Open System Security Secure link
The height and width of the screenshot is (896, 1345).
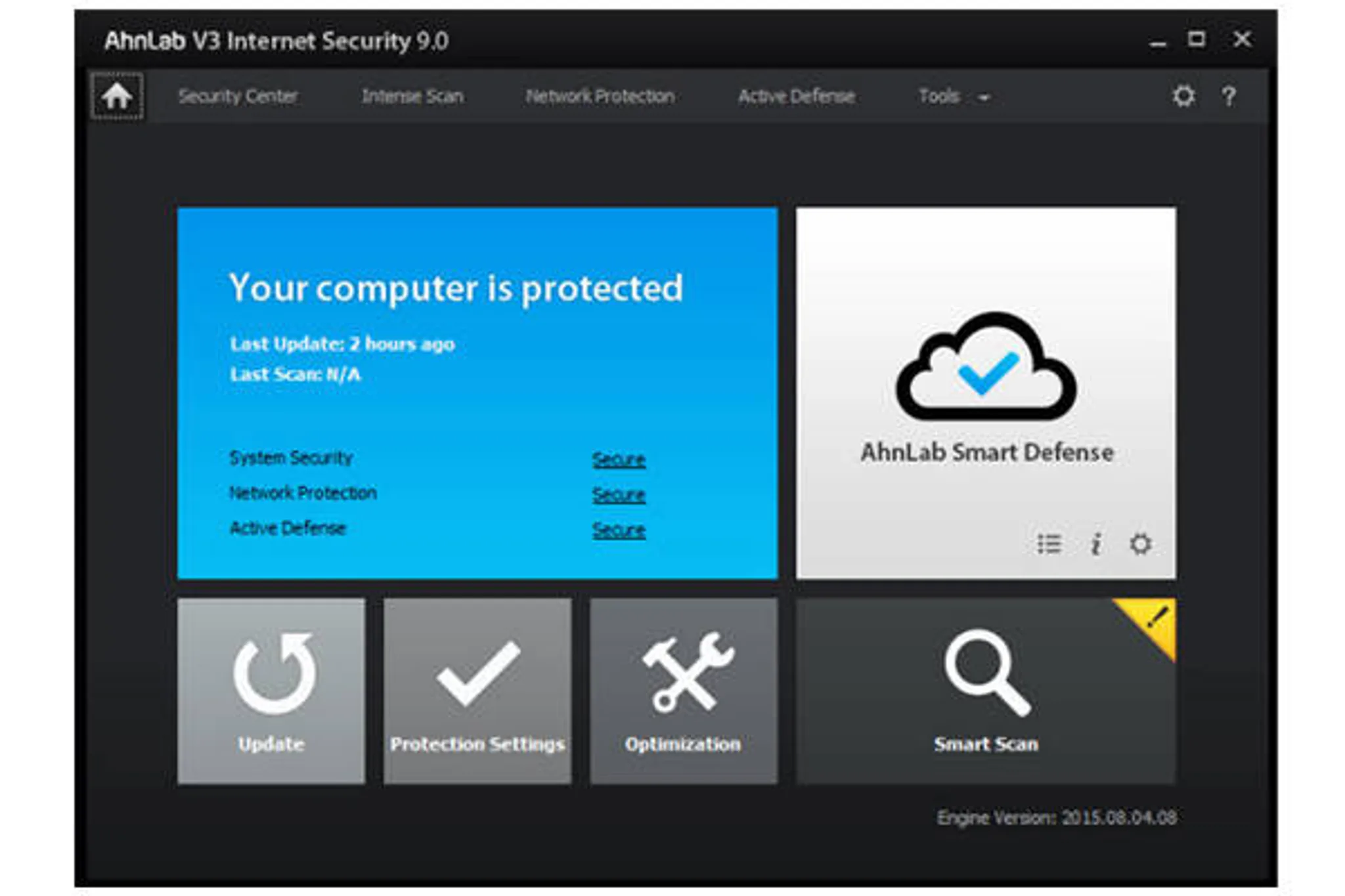pos(619,459)
